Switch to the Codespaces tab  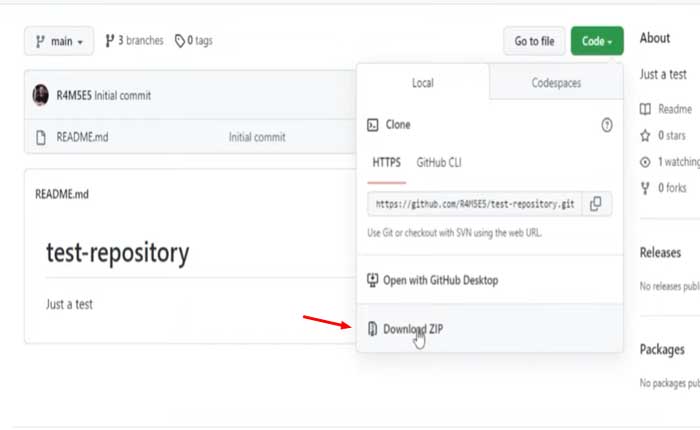tap(556, 83)
